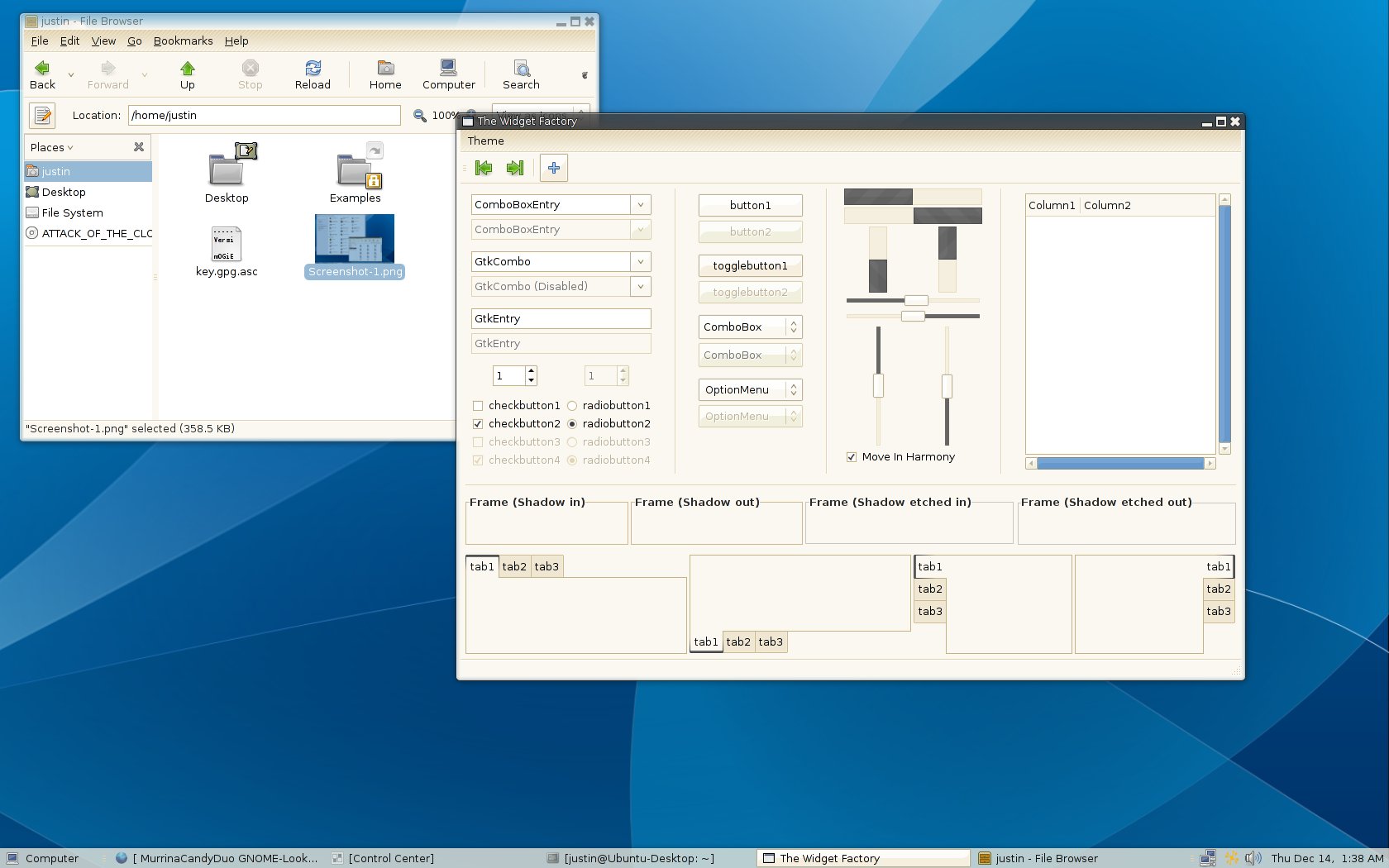Switch to tab2 in top-tabbed notebook

click(x=514, y=566)
